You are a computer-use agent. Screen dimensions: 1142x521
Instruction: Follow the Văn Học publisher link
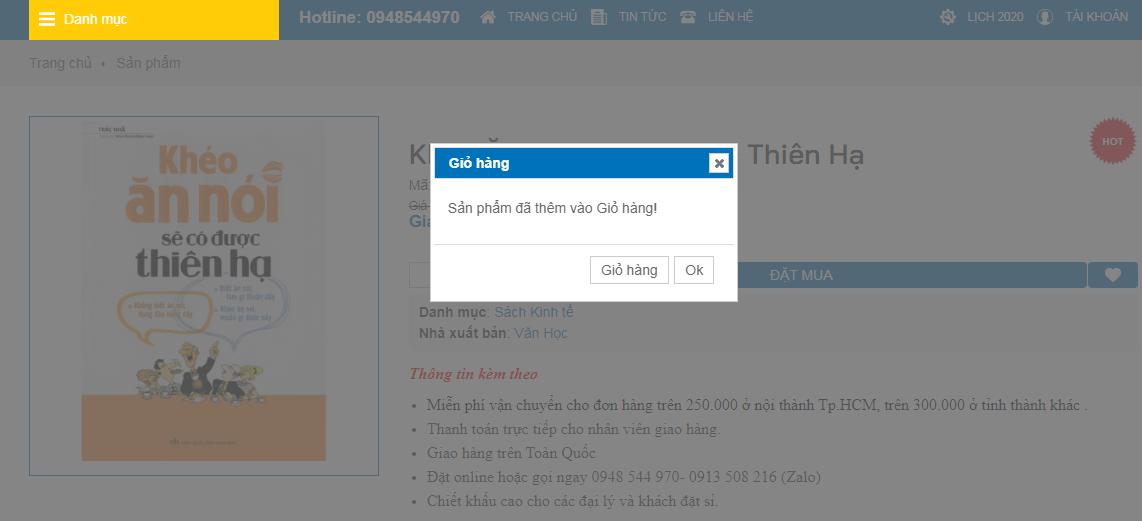pyautogui.click(x=540, y=333)
